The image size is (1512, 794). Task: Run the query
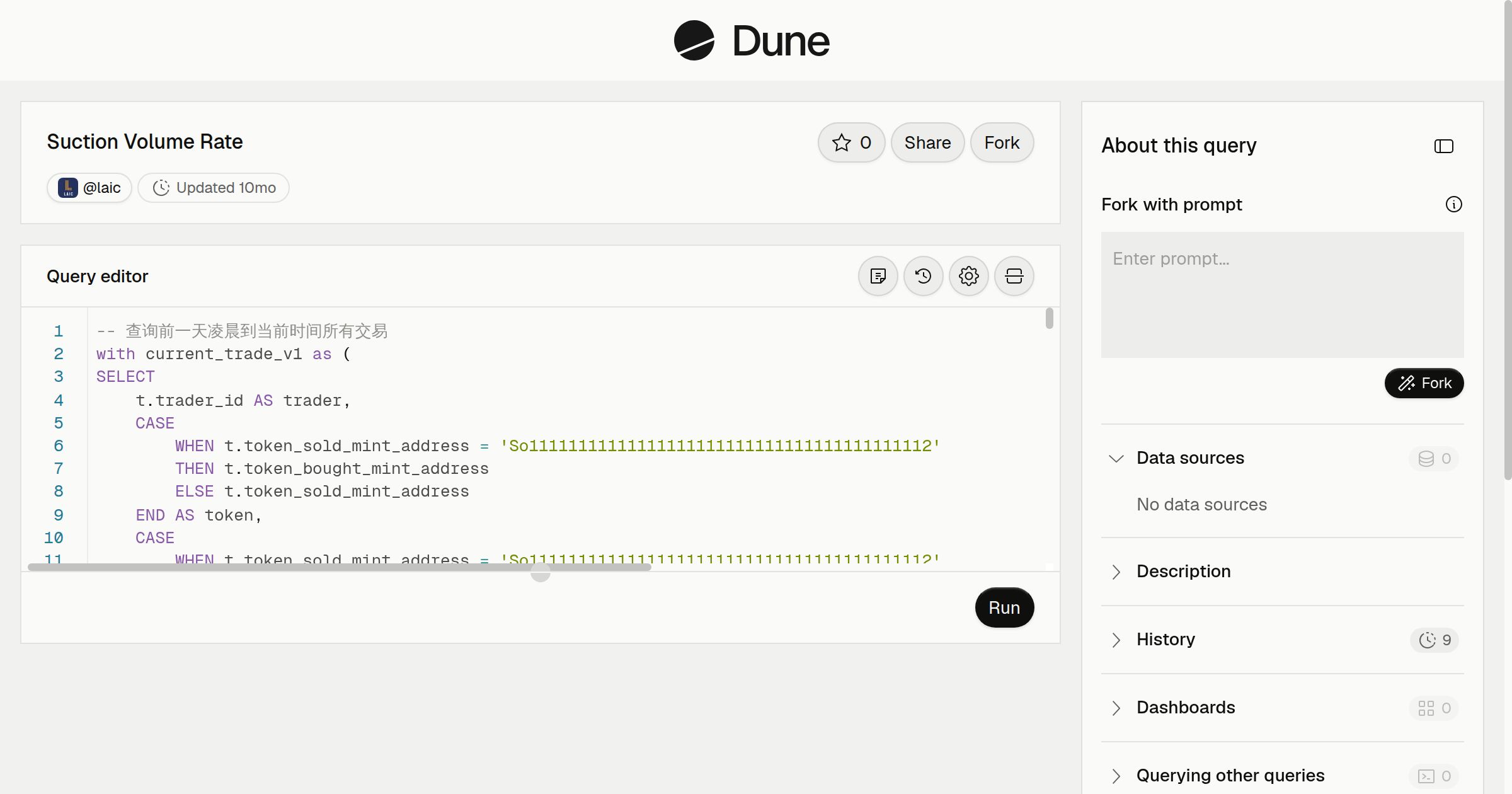pyautogui.click(x=1004, y=607)
